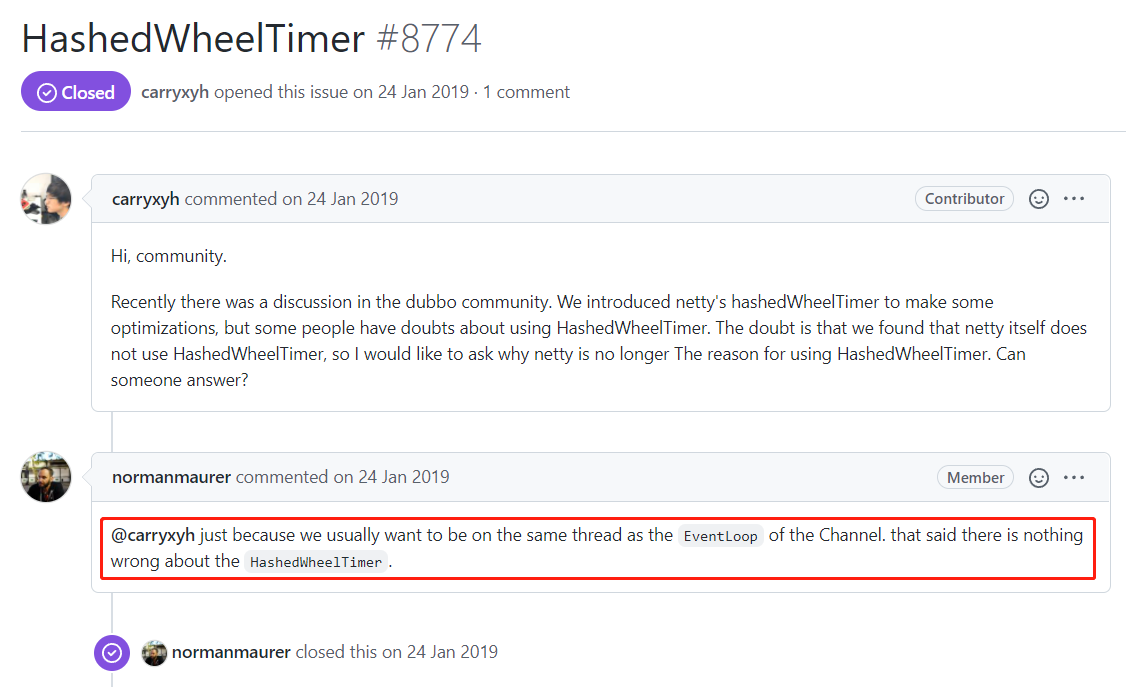Open options menu on carryxyh's comment
The width and height of the screenshot is (1126, 687).
tap(1074, 199)
